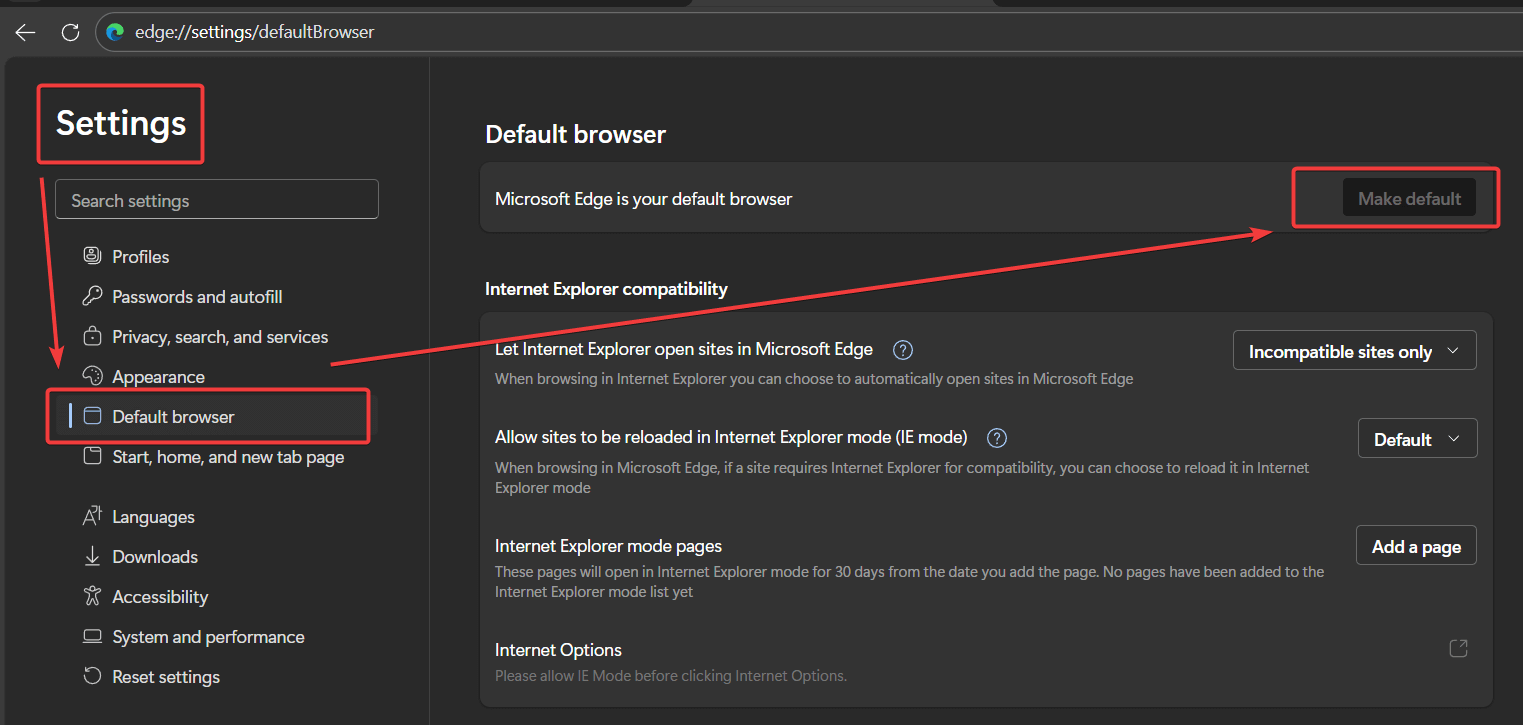Click the Profiles sidebar icon
The height and width of the screenshot is (725, 1523).
click(92, 256)
